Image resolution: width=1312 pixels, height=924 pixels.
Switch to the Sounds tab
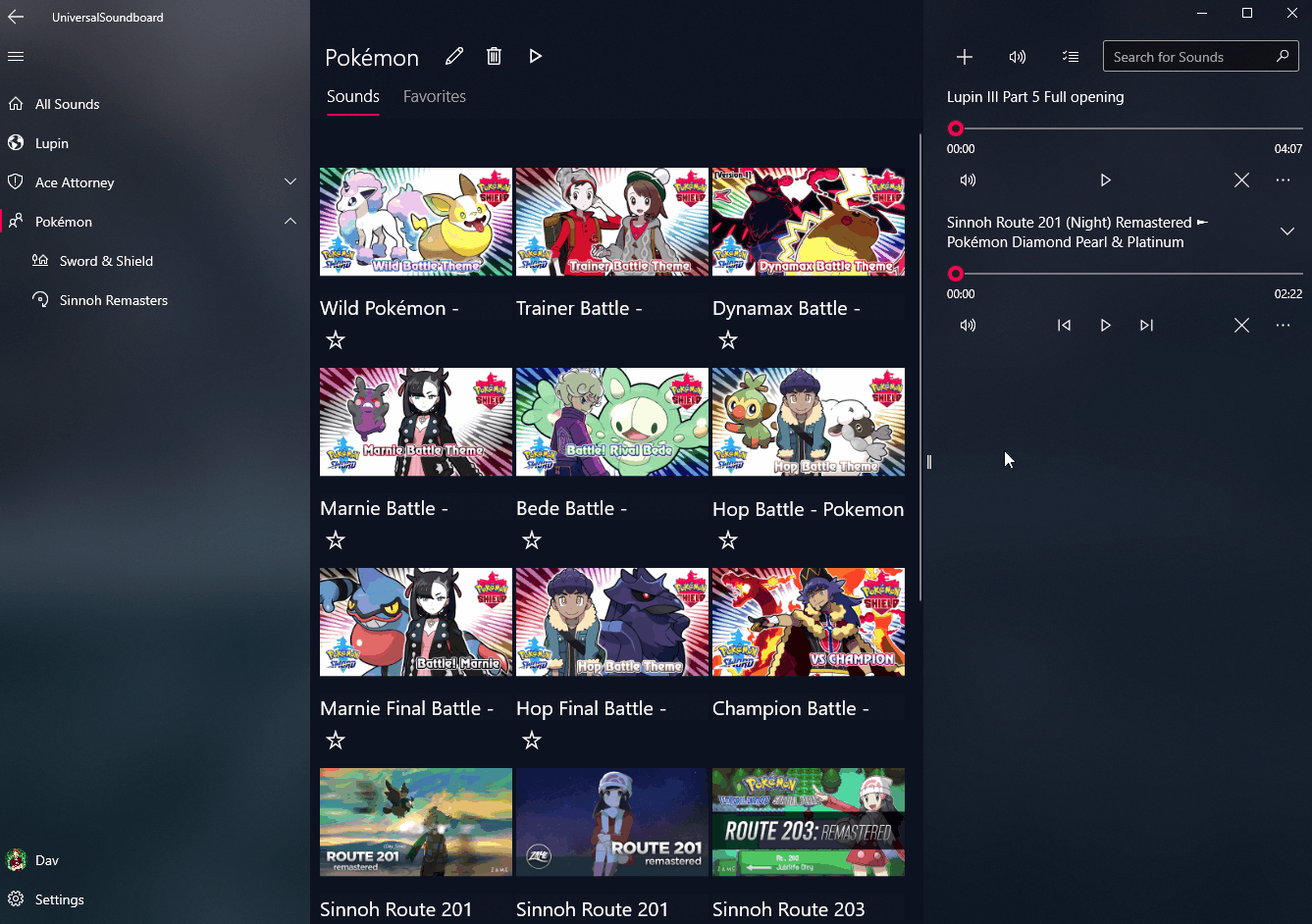point(353,97)
